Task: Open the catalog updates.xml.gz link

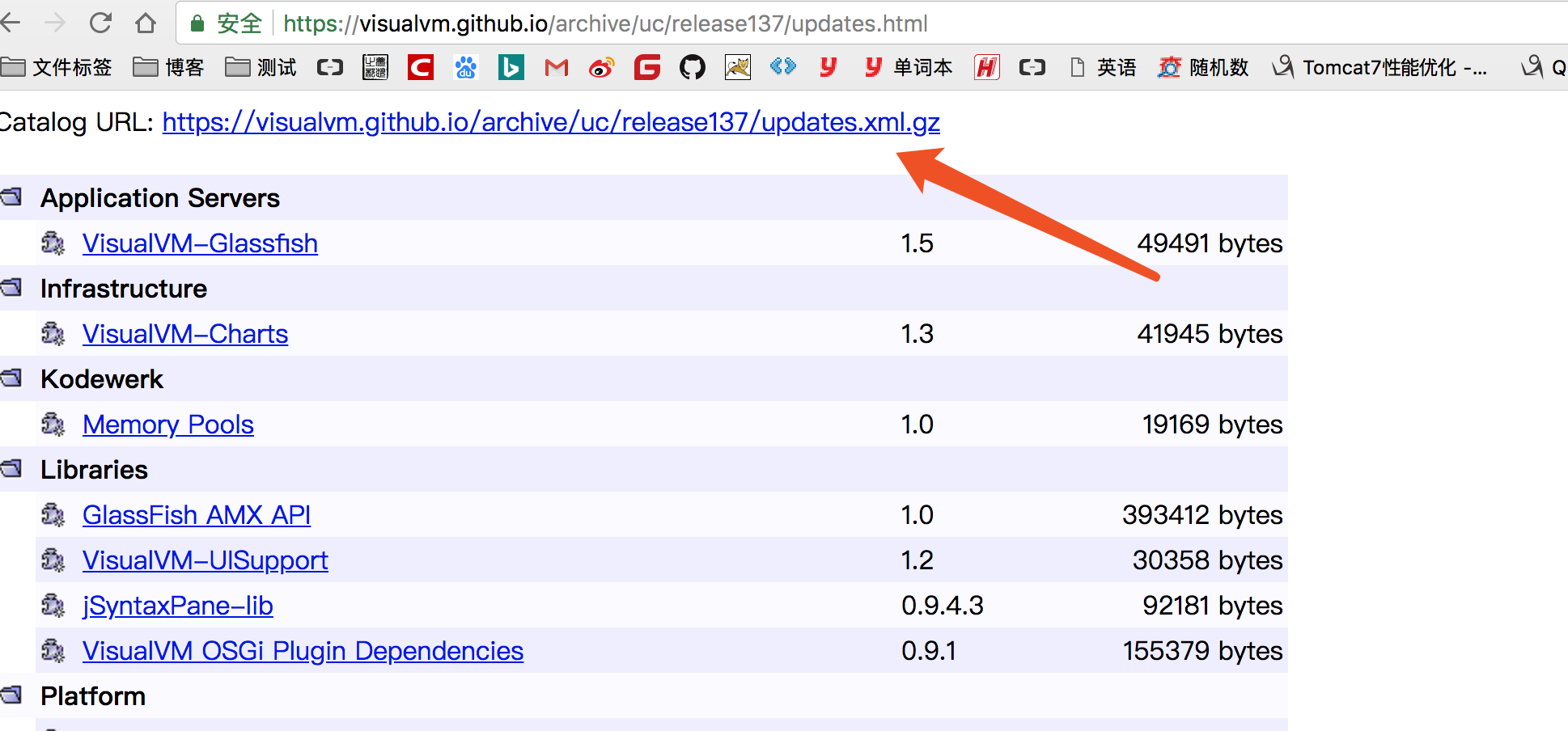Action: click(551, 122)
